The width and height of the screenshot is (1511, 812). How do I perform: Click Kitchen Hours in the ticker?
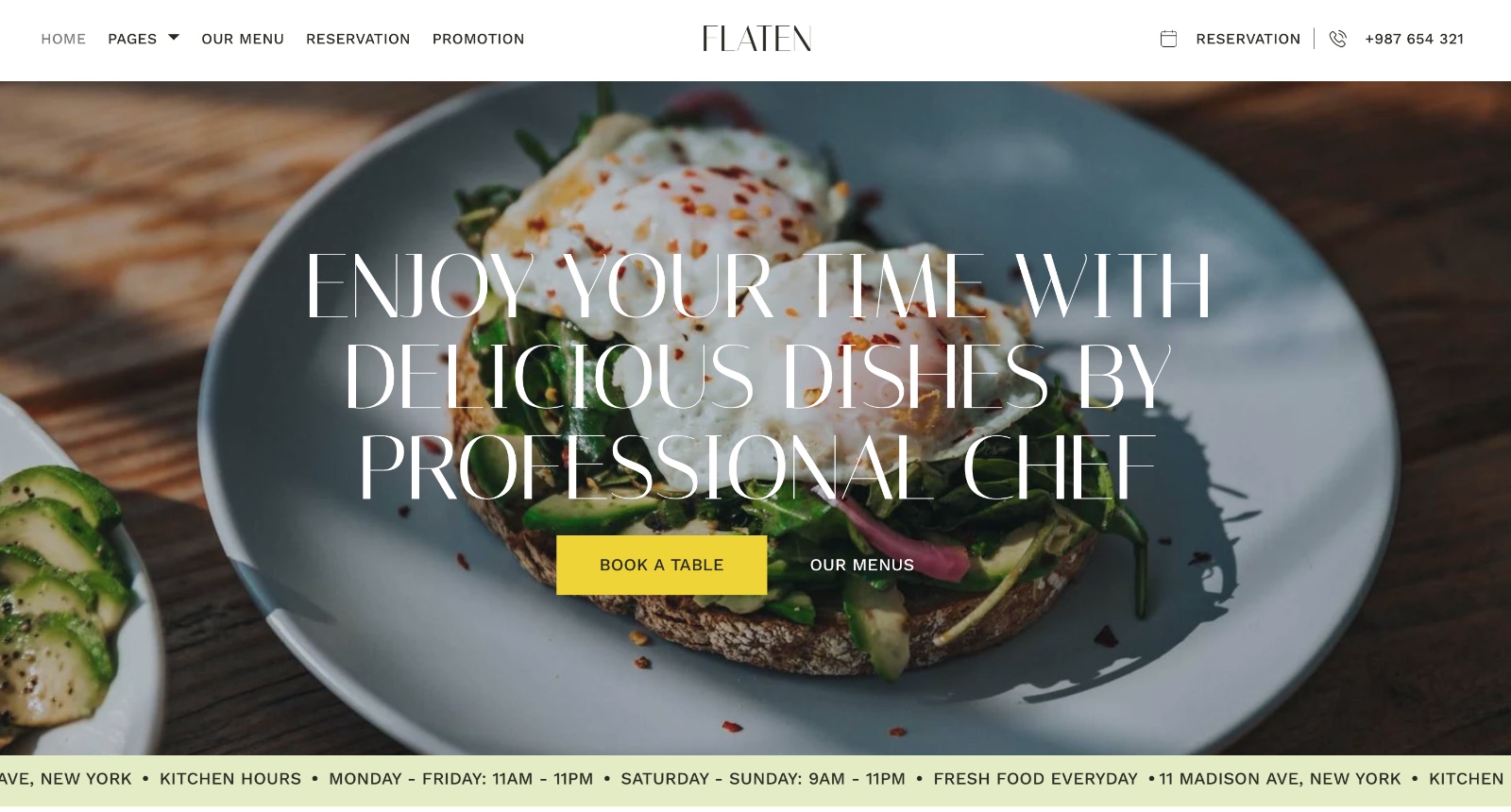[x=230, y=779]
